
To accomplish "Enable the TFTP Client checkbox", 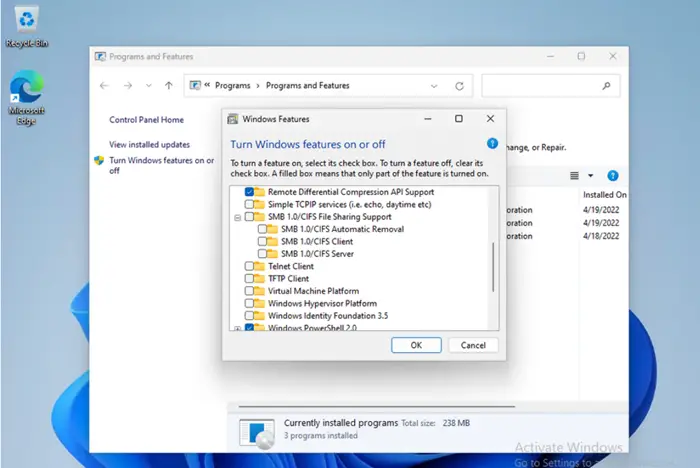I will pyautogui.click(x=249, y=279).
